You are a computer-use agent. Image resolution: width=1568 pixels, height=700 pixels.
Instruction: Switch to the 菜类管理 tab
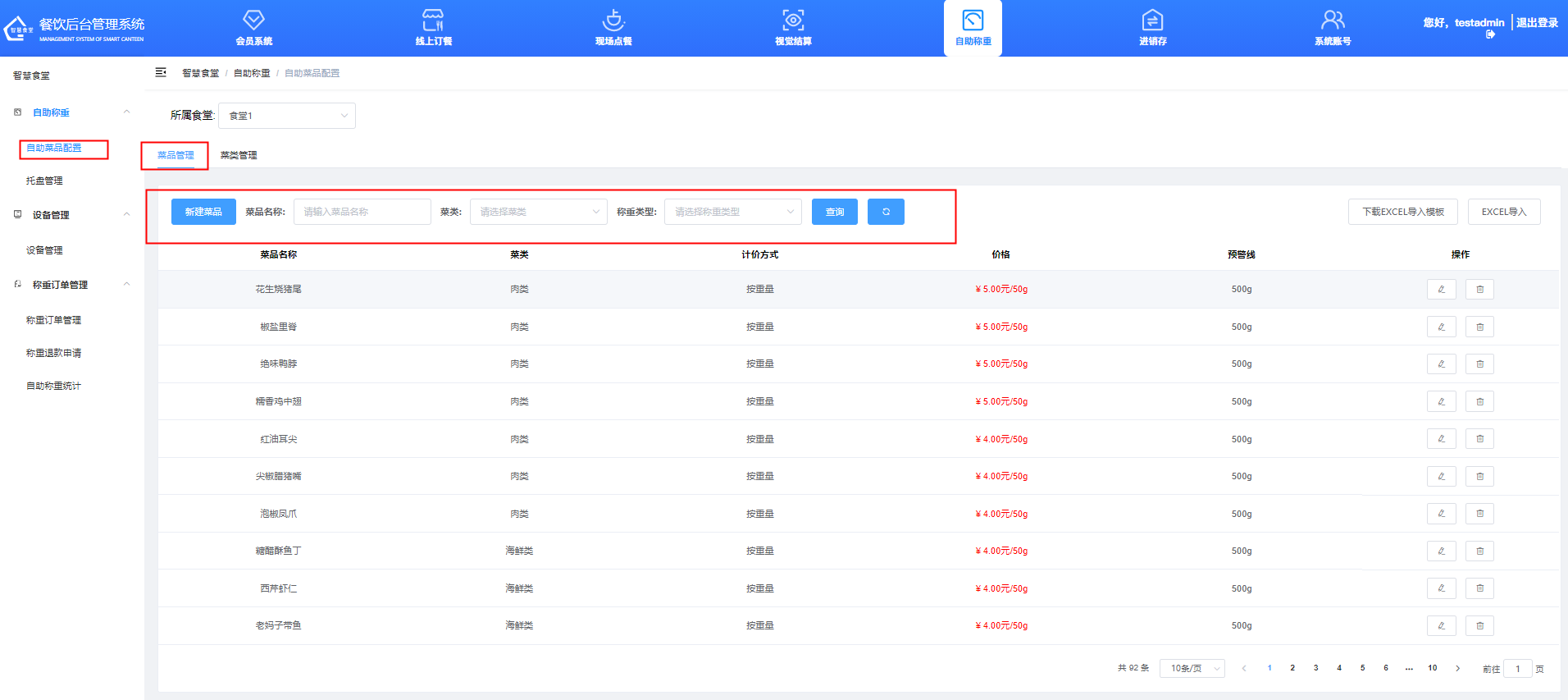[239, 155]
